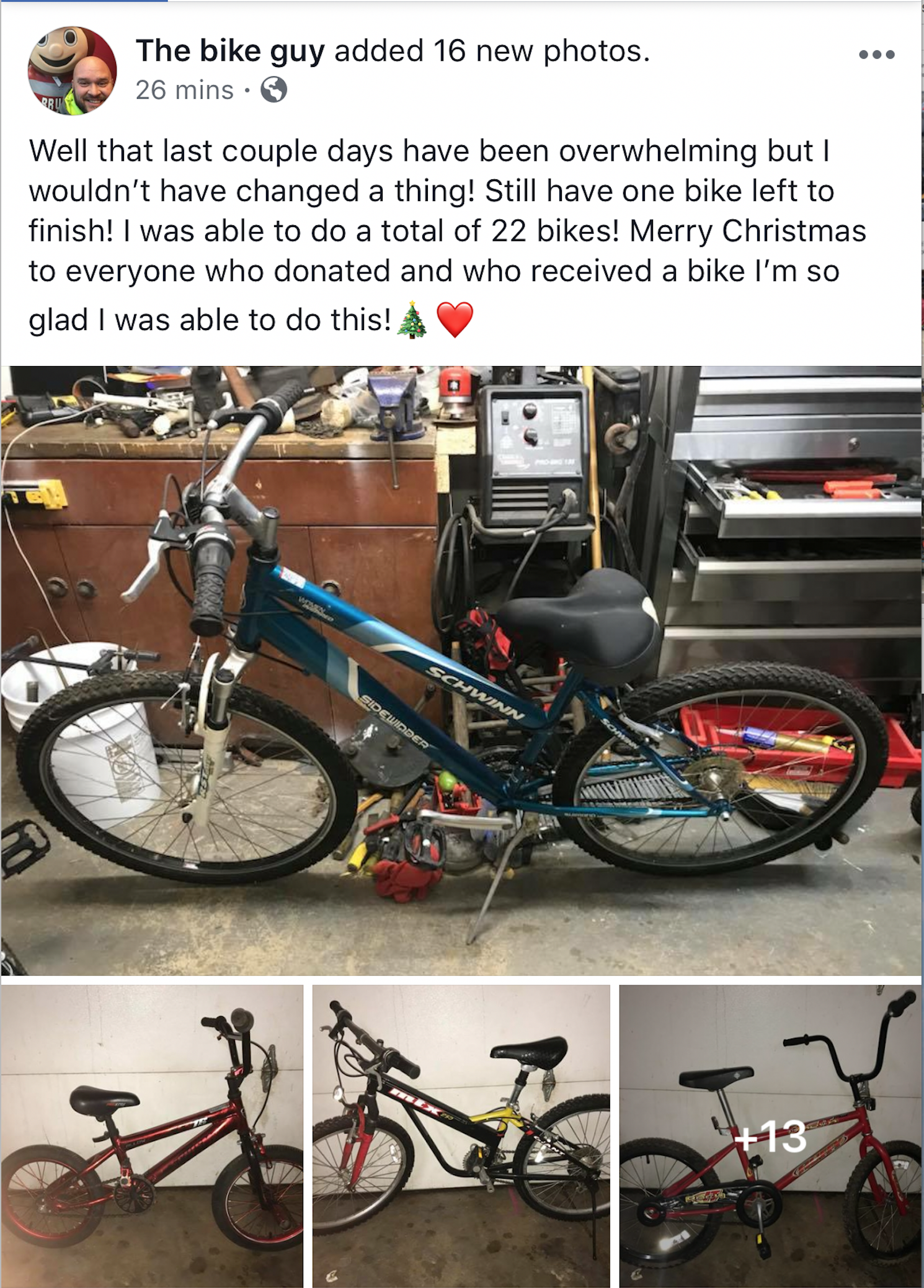
Task: Open "The bike guy" profile name link
Action: pyautogui.click(x=230, y=51)
